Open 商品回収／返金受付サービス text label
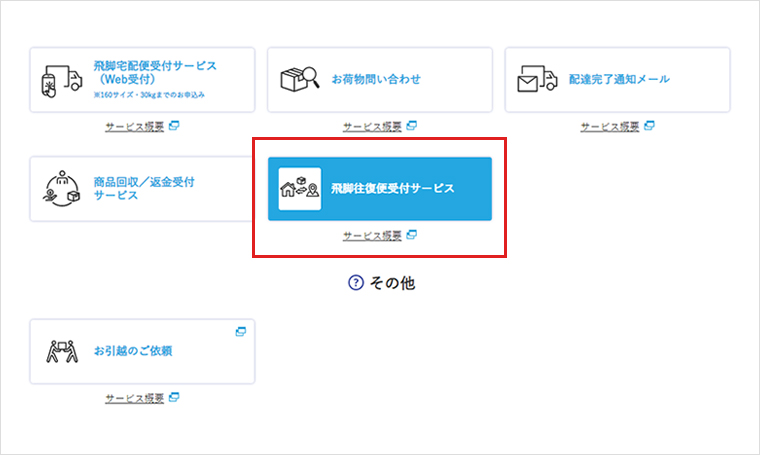 [143, 188]
